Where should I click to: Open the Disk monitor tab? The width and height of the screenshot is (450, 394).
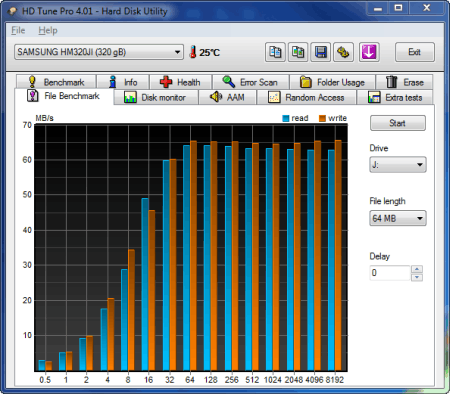156,97
